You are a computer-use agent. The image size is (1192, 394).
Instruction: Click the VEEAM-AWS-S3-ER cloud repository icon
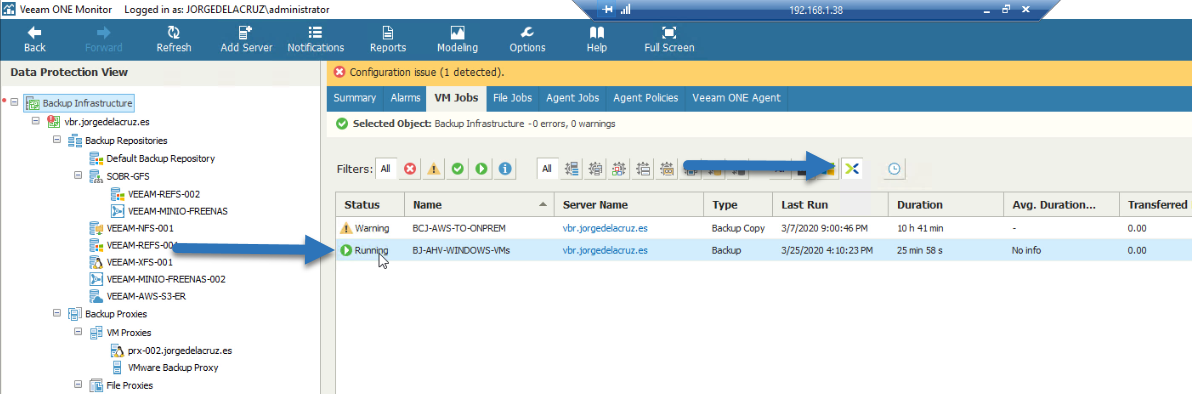click(x=96, y=296)
